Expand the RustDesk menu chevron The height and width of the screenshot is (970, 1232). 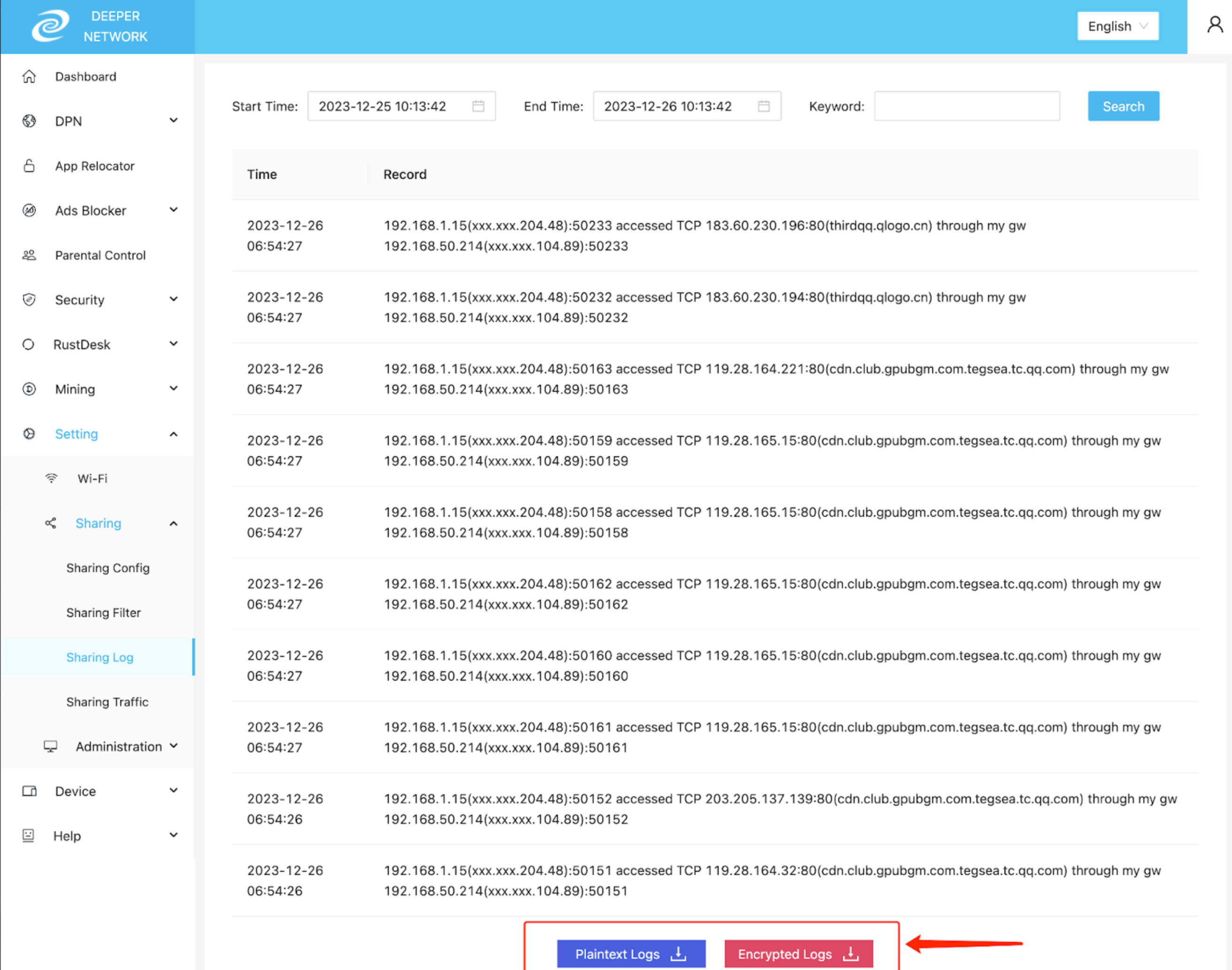[174, 343]
